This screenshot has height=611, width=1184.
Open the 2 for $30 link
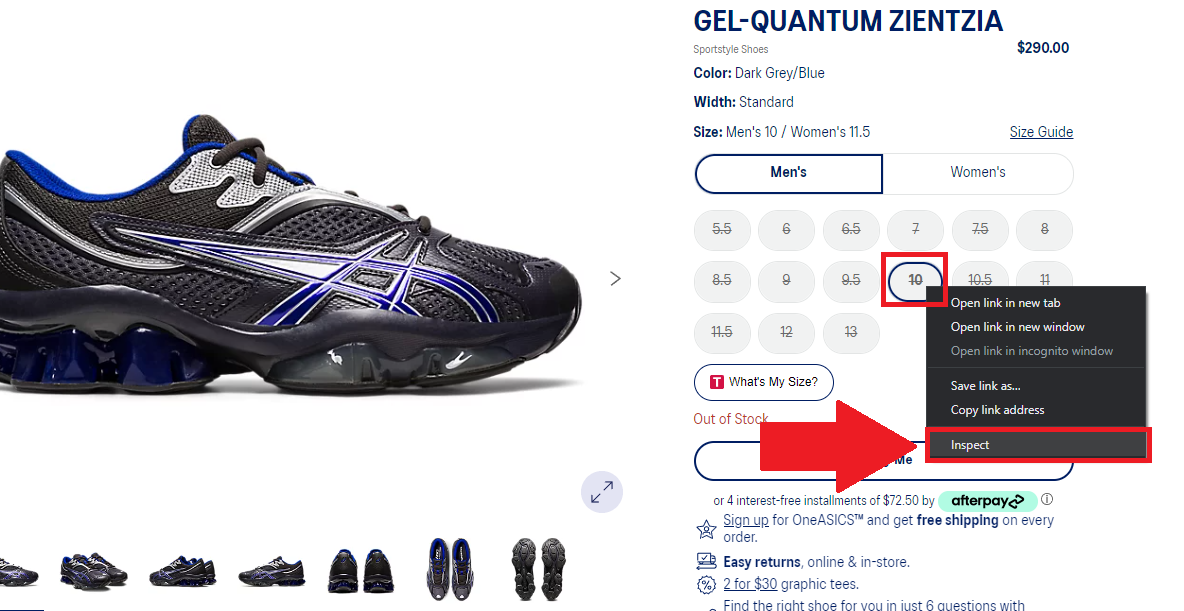[x=750, y=584]
